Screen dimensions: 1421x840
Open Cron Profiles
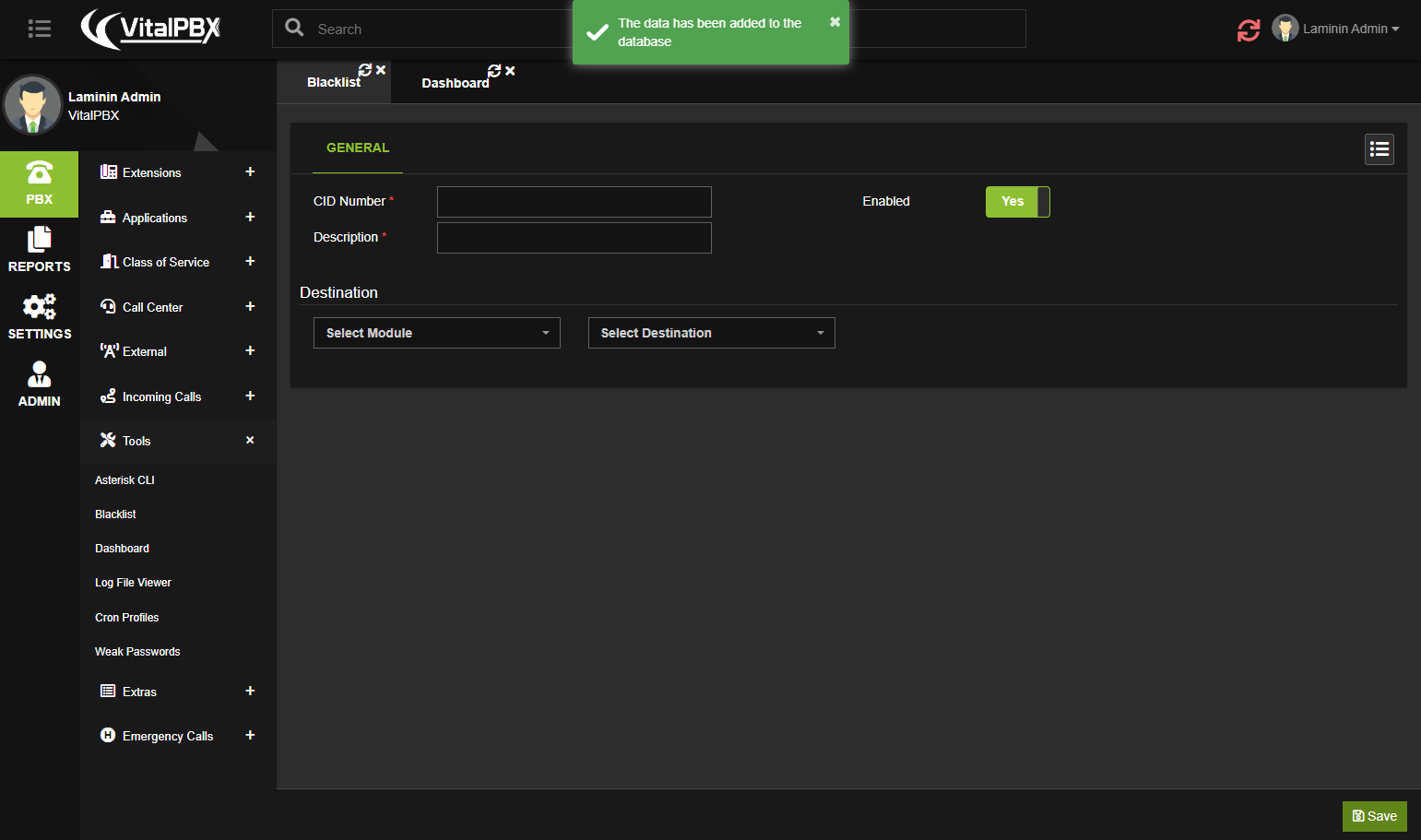tap(126, 618)
